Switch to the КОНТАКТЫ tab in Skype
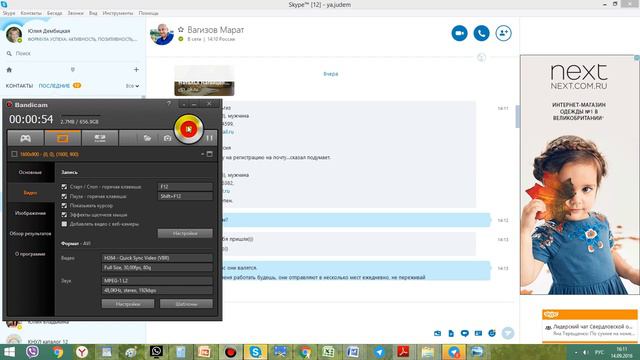 [x=19, y=86]
